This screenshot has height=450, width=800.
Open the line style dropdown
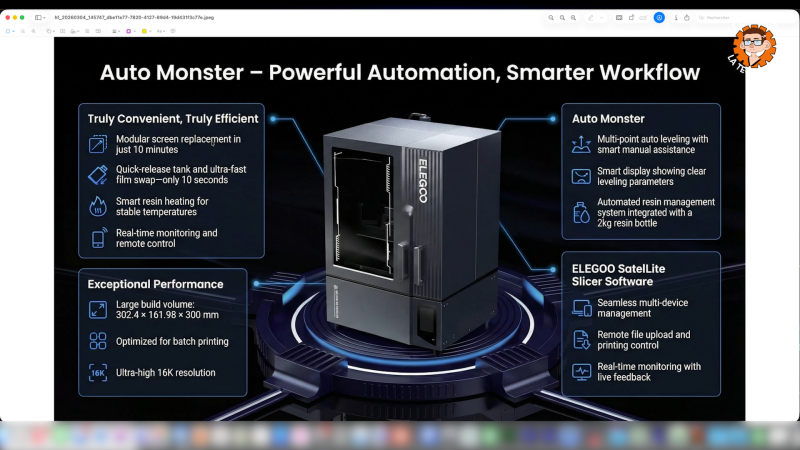pyautogui.click(x=115, y=31)
